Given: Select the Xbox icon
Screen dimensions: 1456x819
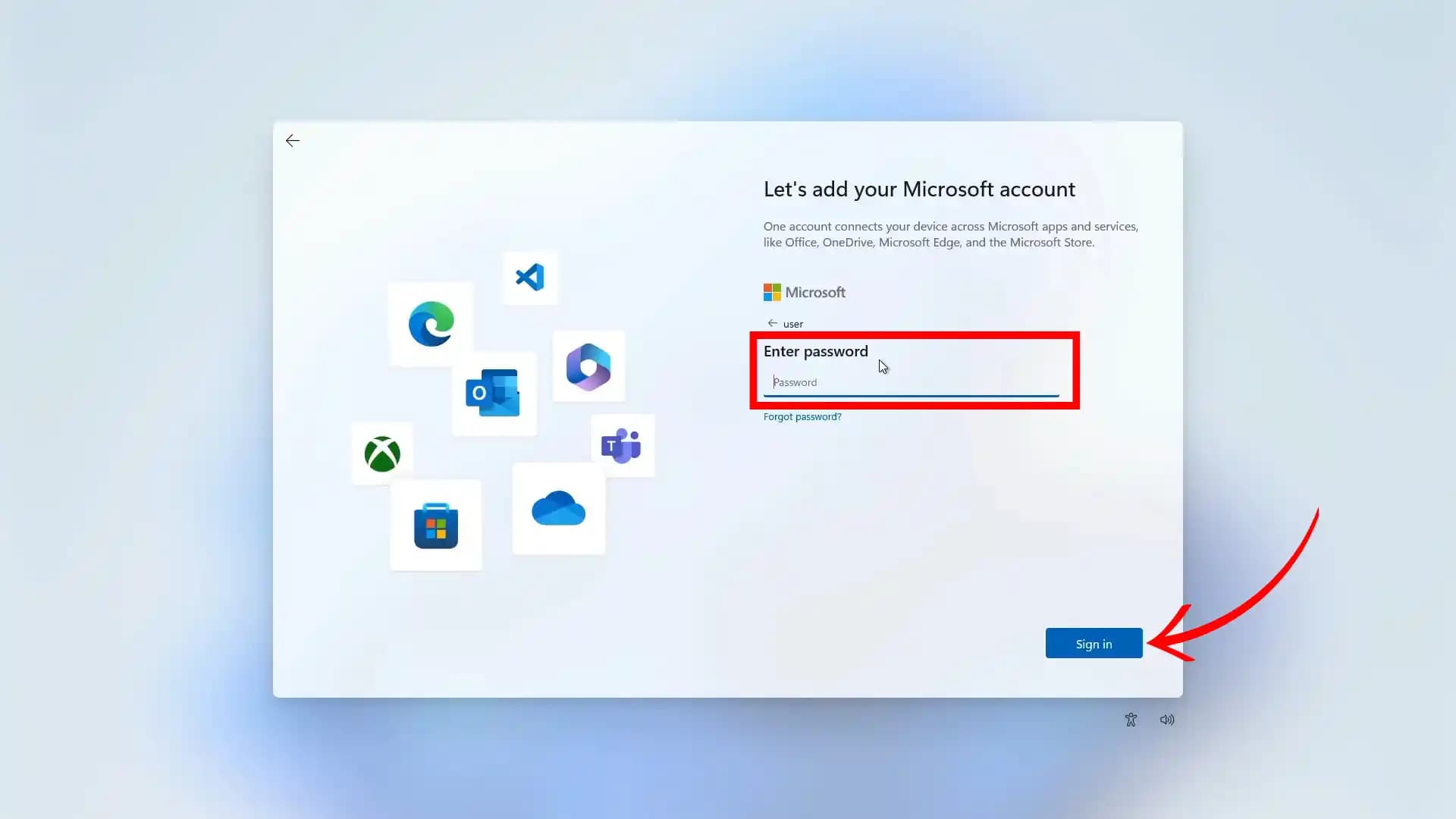Looking at the screenshot, I should (x=381, y=453).
